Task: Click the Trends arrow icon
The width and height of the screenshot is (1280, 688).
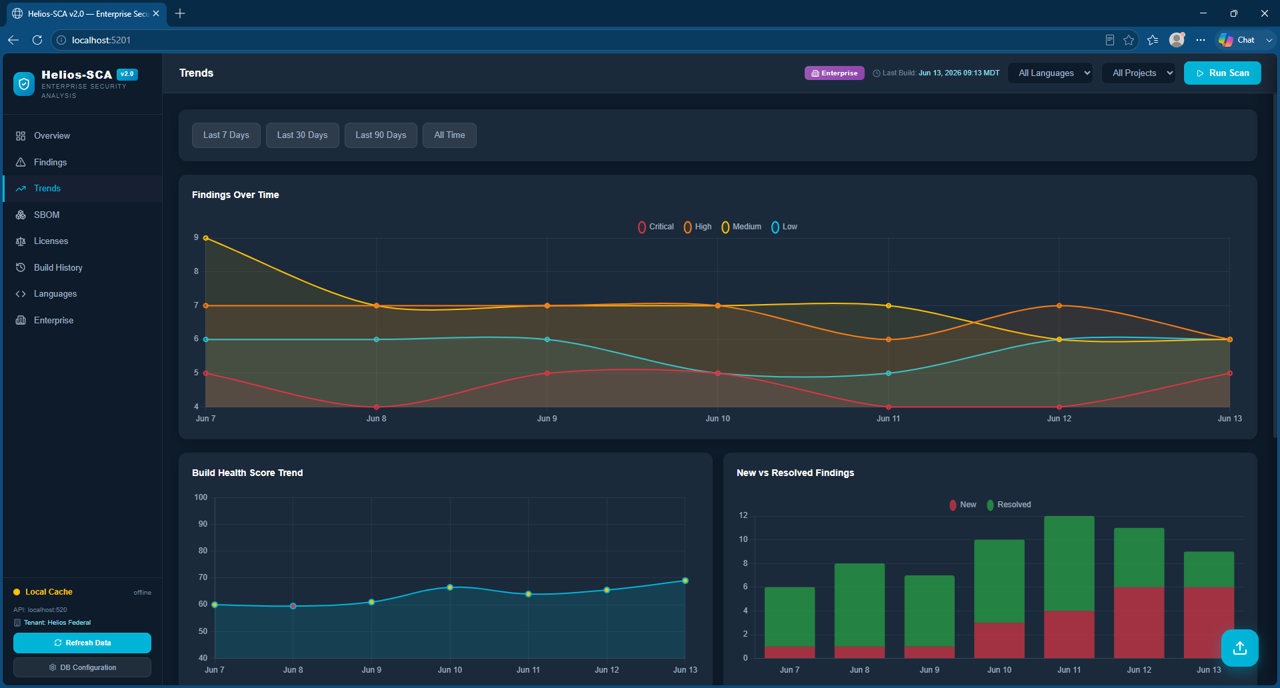Action: tap(20, 188)
